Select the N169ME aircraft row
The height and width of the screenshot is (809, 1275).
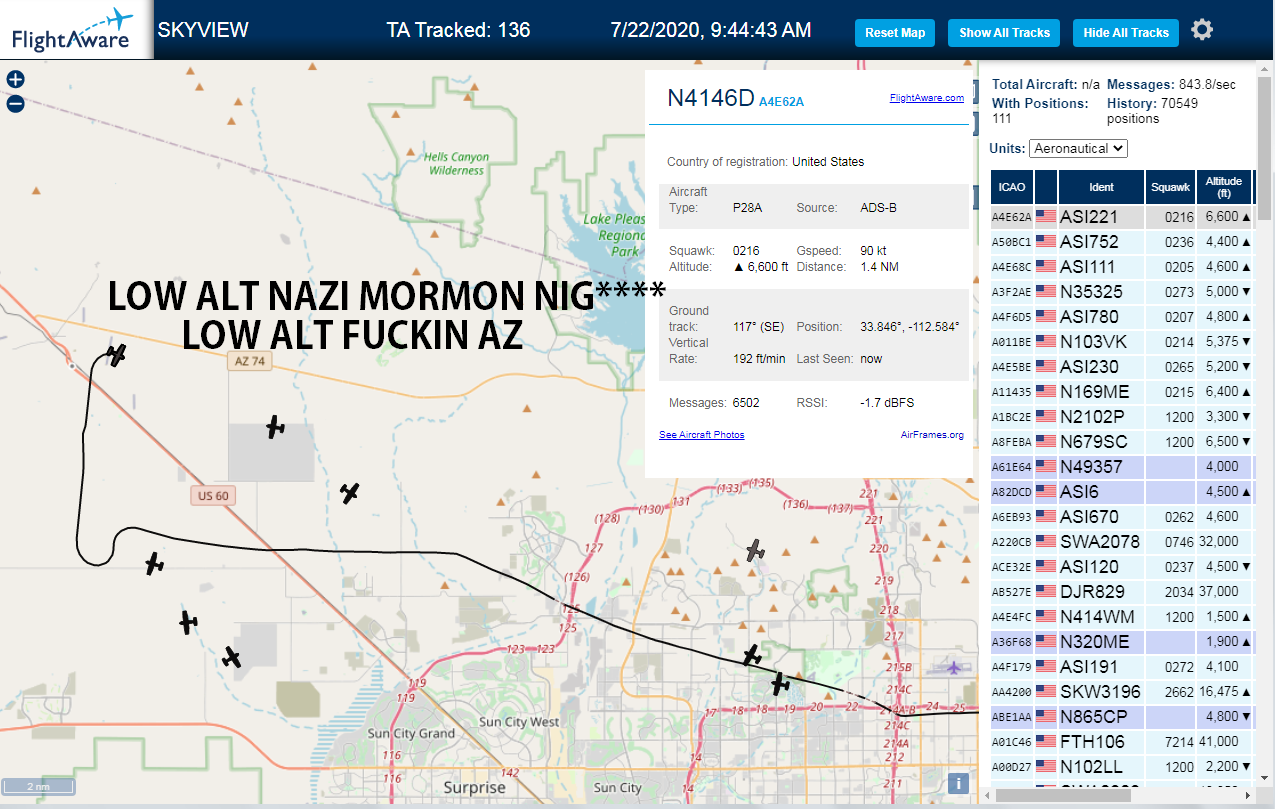point(1121,391)
